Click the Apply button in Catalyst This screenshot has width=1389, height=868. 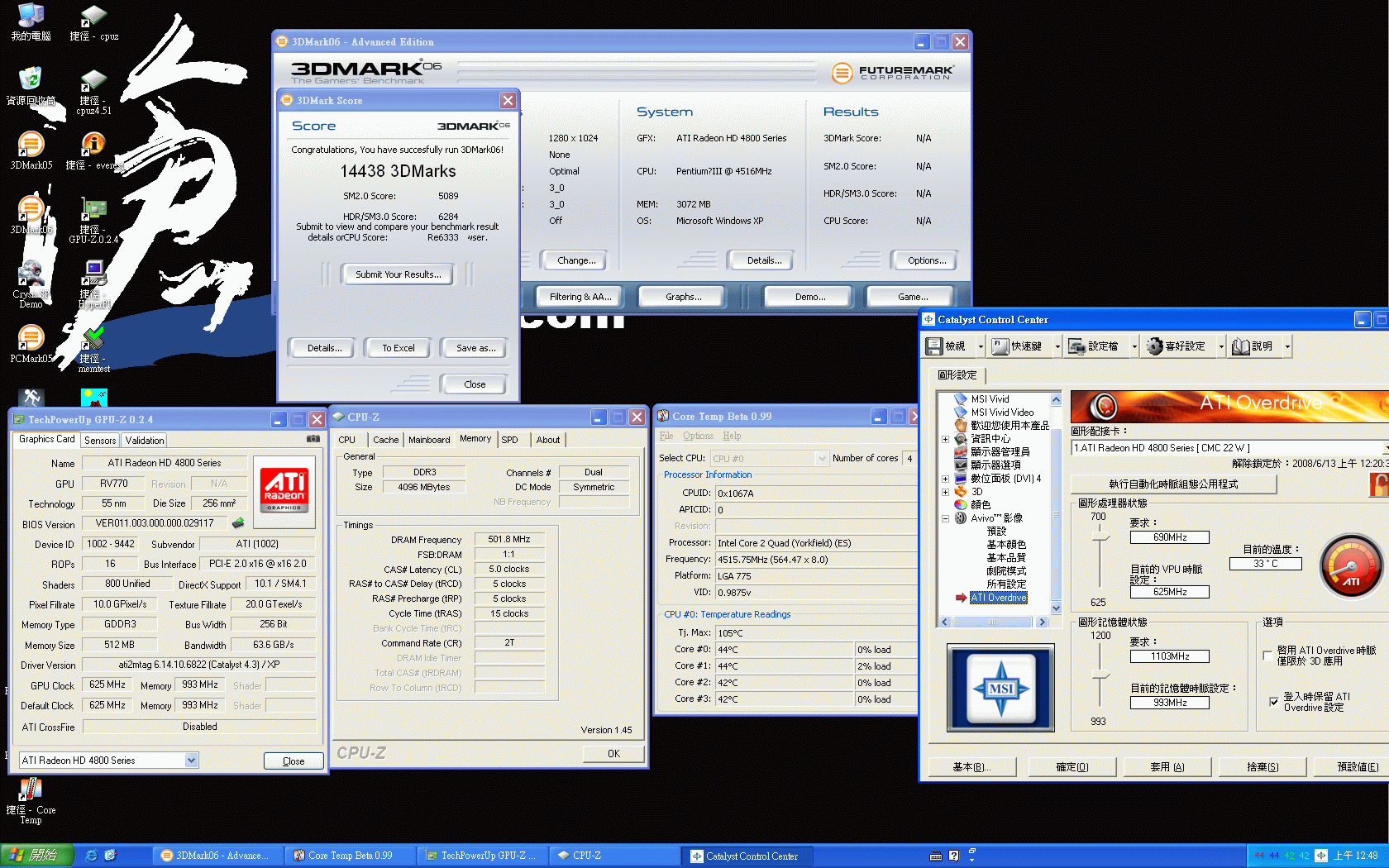[1167, 767]
